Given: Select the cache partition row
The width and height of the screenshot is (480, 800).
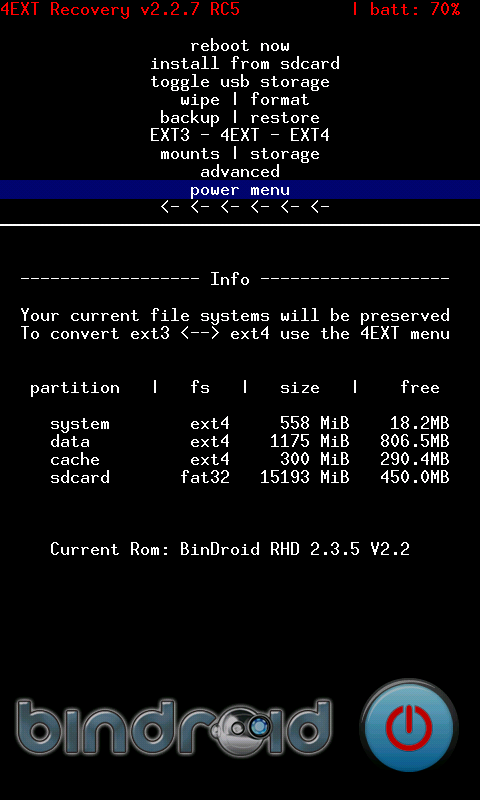Looking at the screenshot, I should [x=249, y=459].
